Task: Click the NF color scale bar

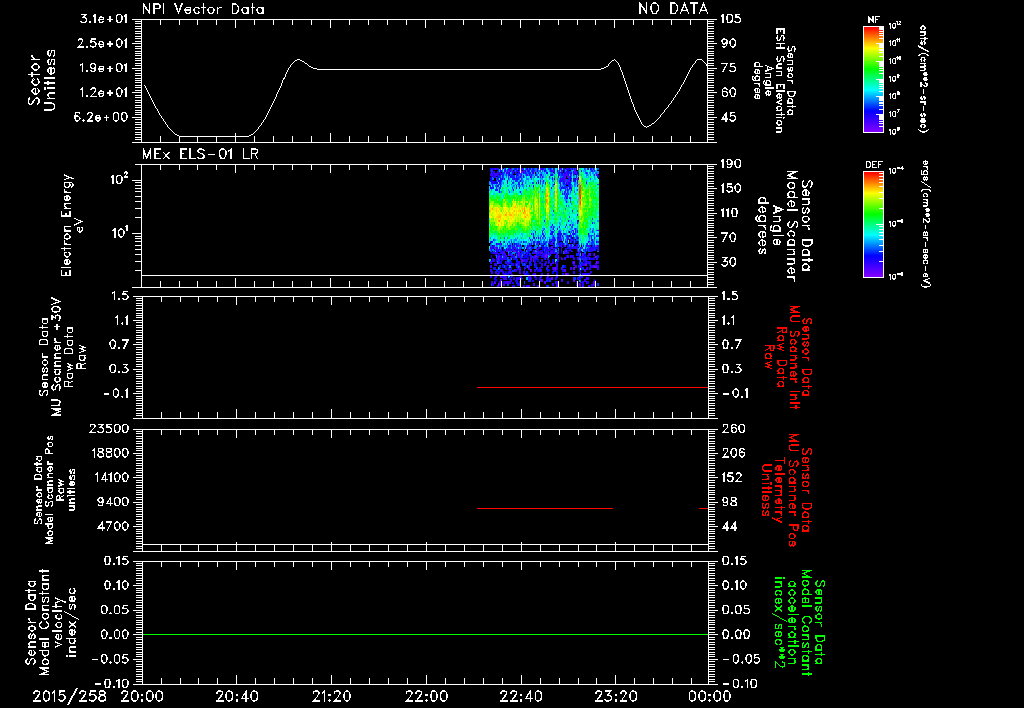Action: point(873,78)
